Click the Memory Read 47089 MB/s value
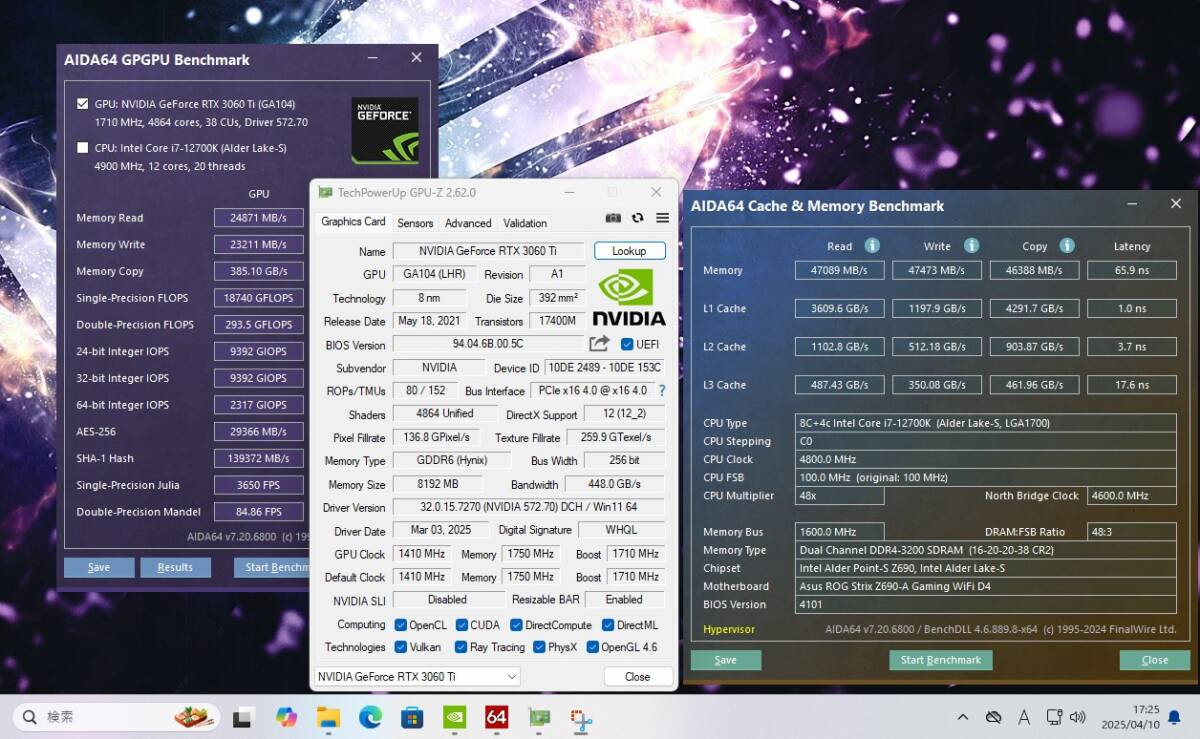 839,270
